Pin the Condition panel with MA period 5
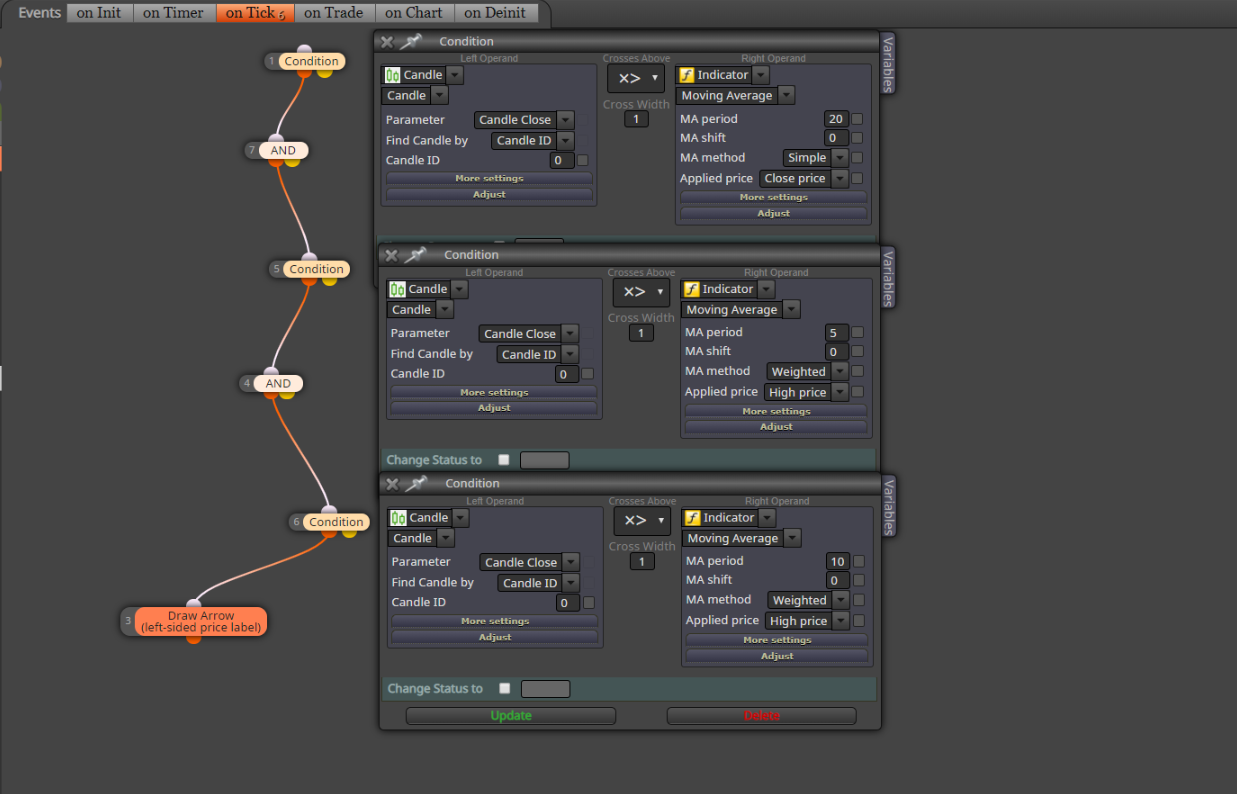The height and width of the screenshot is (794, 1237). [x=416, y=255]
